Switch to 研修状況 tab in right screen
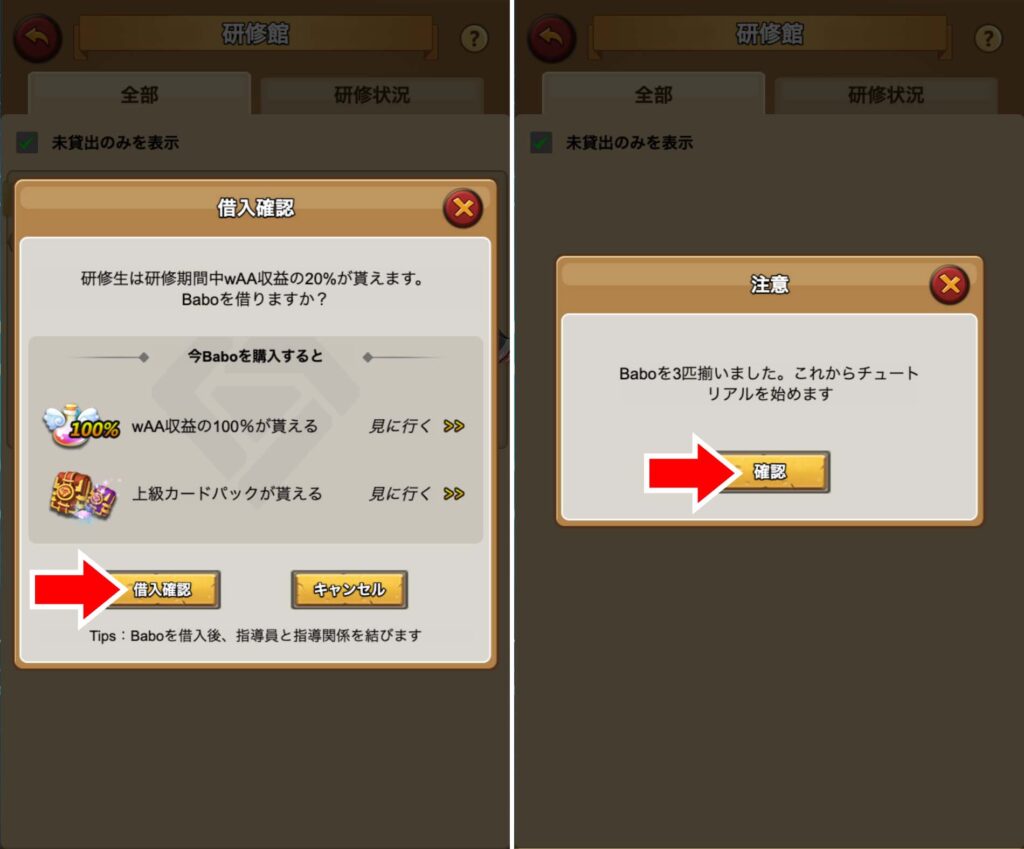This screenshot has width=1024, height=849. click(x=886, y=95)
